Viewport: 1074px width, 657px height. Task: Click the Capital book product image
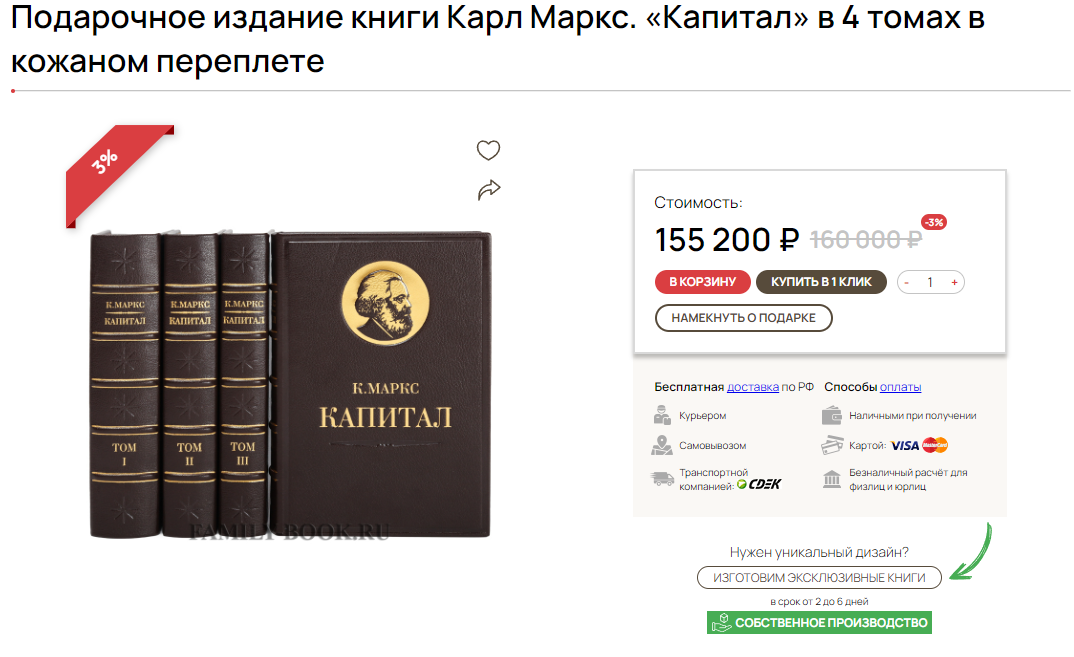[x=290, y=384]
